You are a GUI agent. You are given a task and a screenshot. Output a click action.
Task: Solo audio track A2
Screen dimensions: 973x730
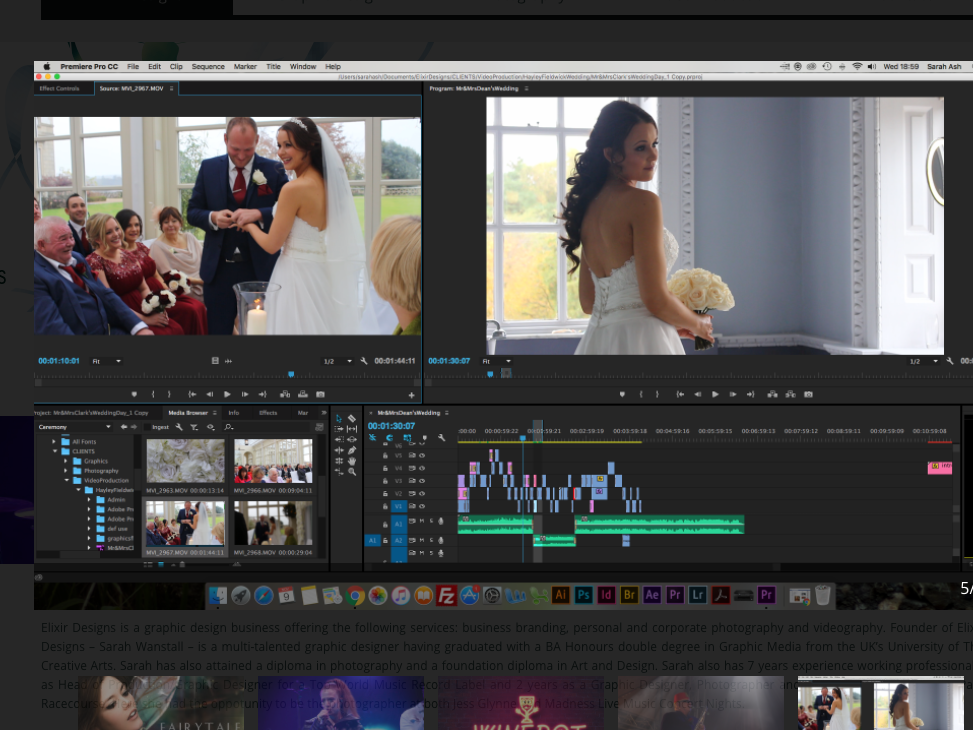(x=431, y=540)
